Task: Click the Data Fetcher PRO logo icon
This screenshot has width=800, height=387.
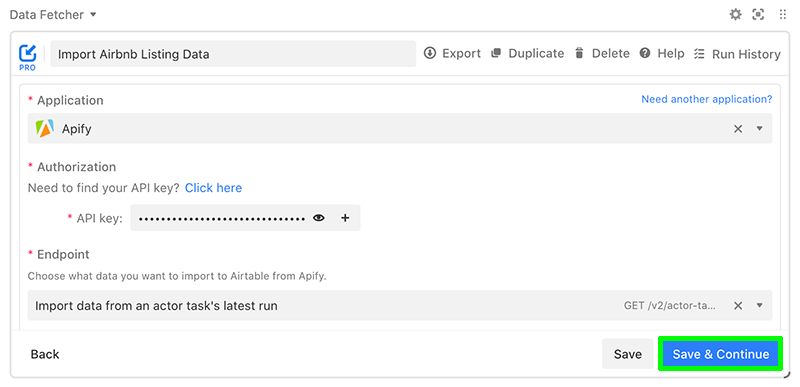Action: [x=28, y=57]
